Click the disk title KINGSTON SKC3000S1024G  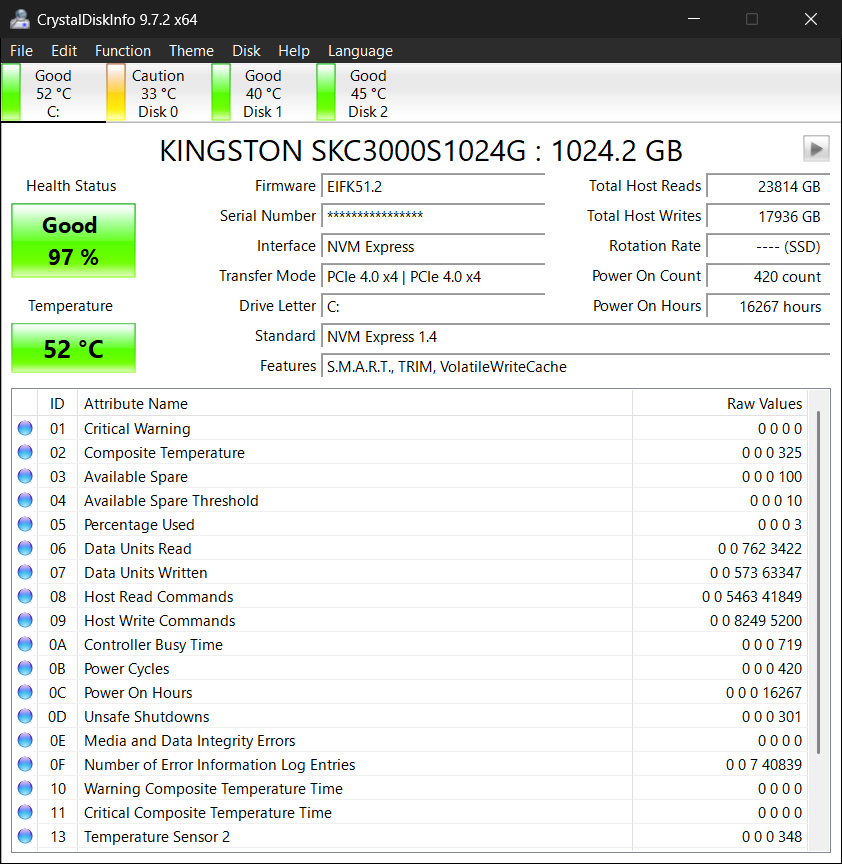click(x=421, y=150)
